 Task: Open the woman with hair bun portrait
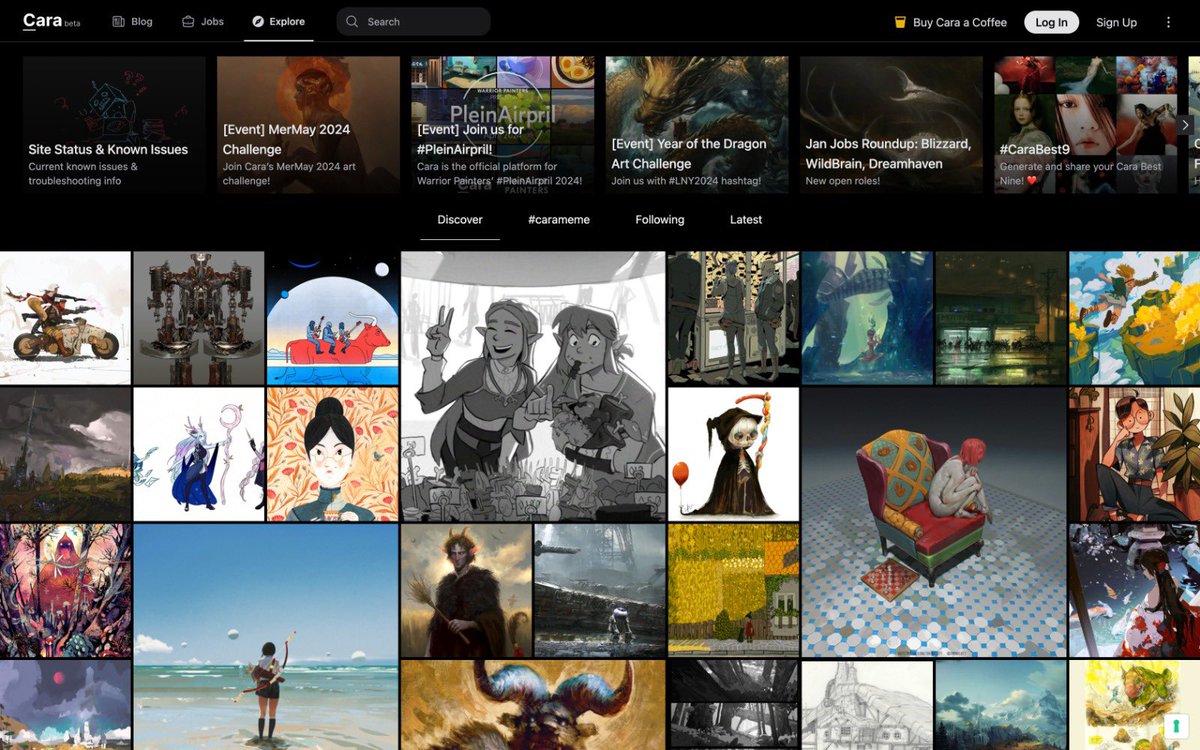coord(333,454)
